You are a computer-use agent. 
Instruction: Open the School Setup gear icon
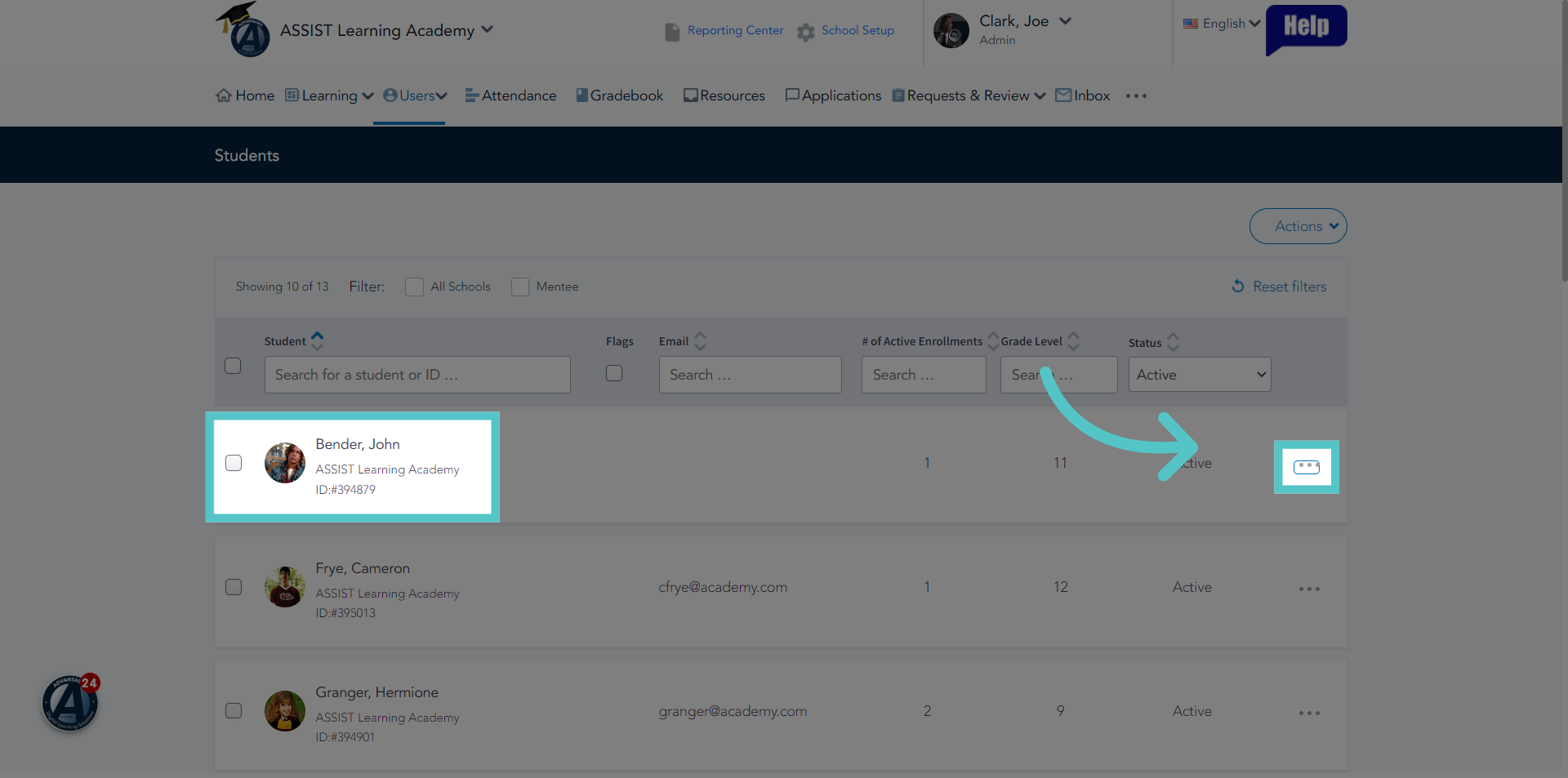point(805,32)
